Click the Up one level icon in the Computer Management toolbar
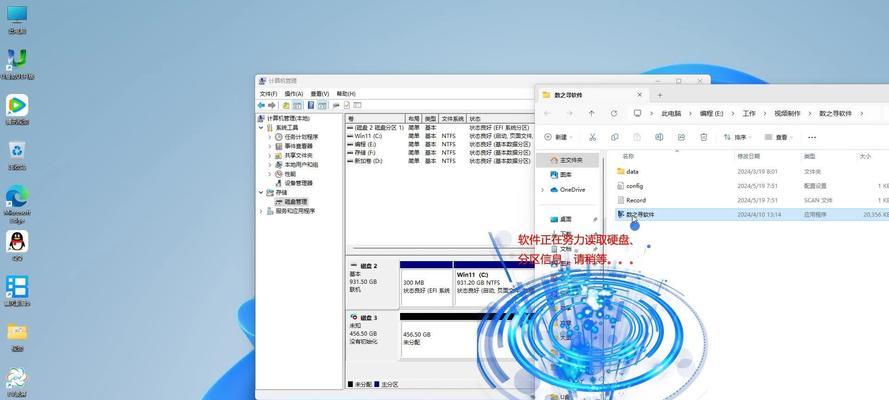Viewport: 889px width, 400px height. pyautogui.click(x=286, y=105)
